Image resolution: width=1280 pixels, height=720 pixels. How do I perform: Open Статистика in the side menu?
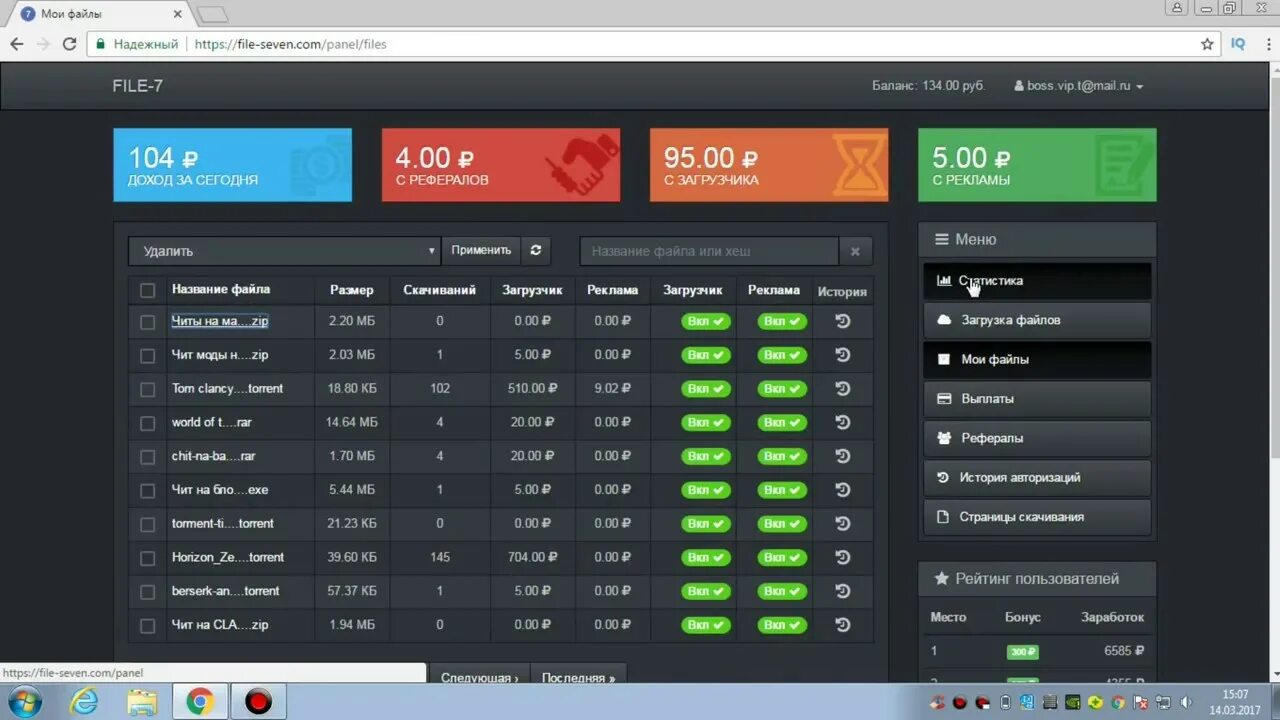pyautogui.click(x=1037, y=281)
